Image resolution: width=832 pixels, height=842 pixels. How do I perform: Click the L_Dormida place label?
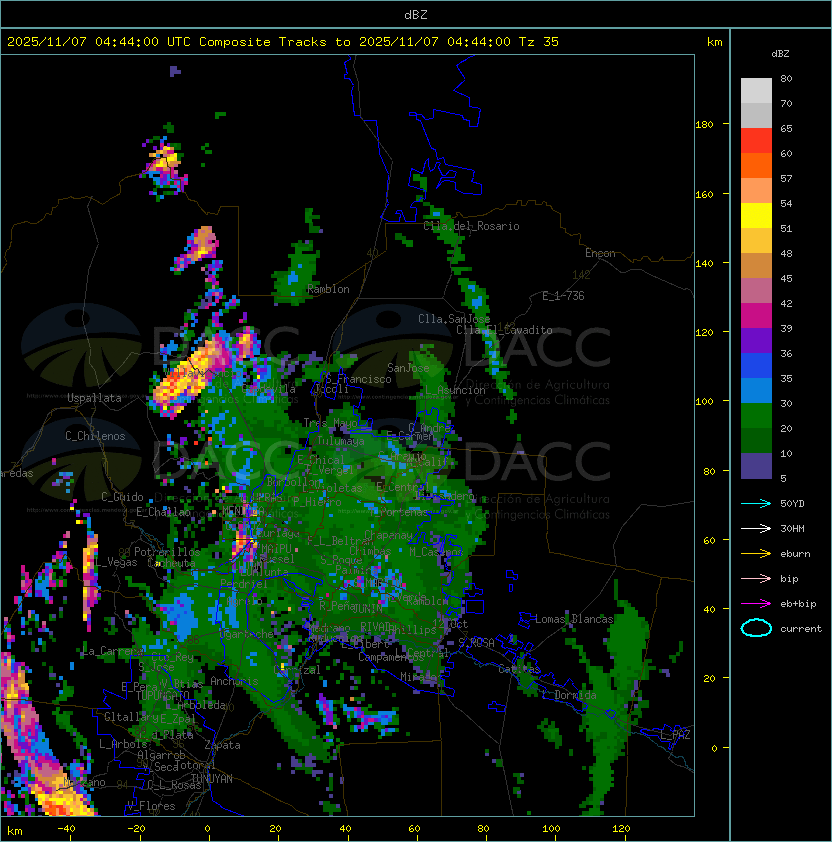(569, 695)
